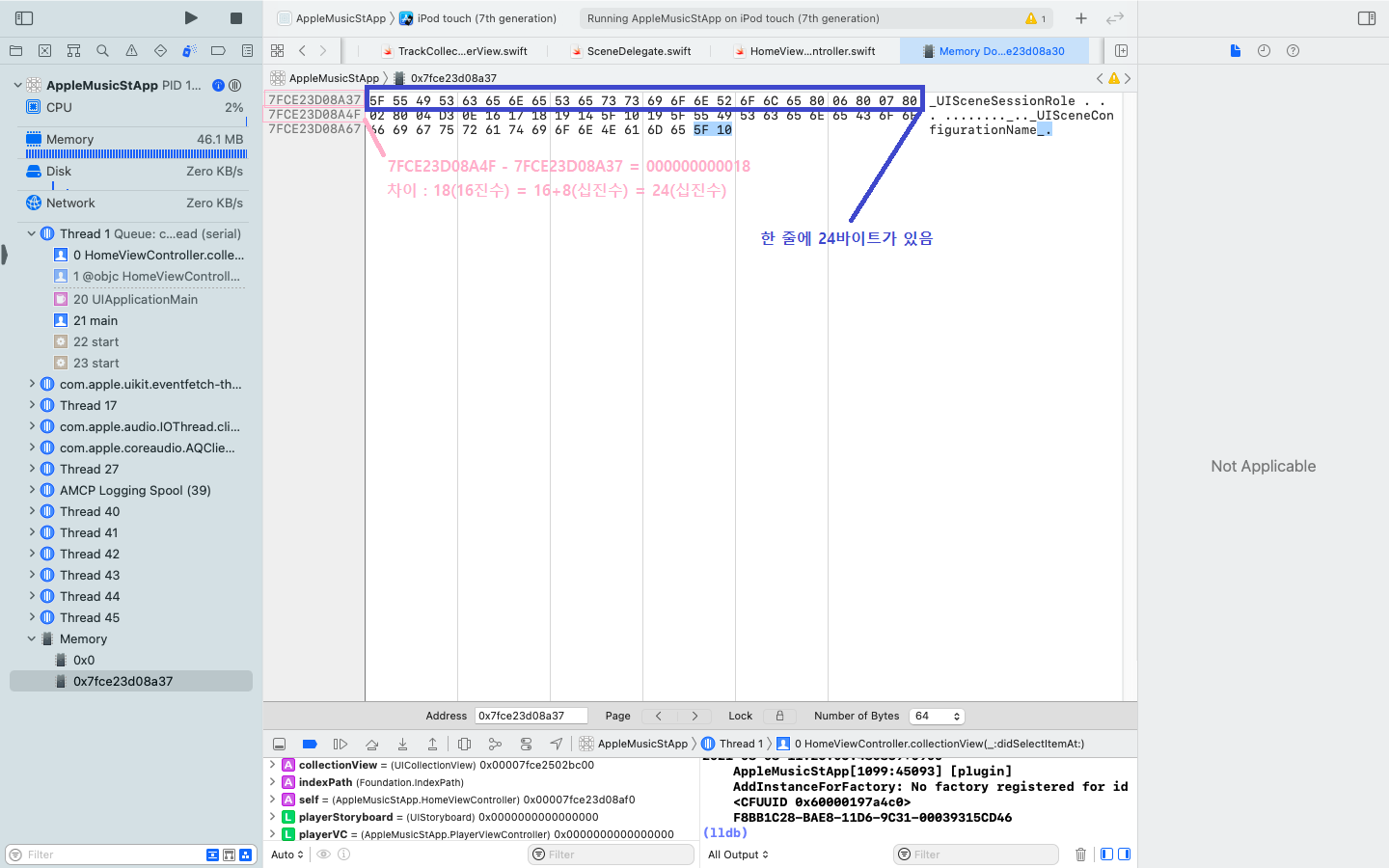Open the source control navigator
The image size is (1389, 868).
pos(44,51)
